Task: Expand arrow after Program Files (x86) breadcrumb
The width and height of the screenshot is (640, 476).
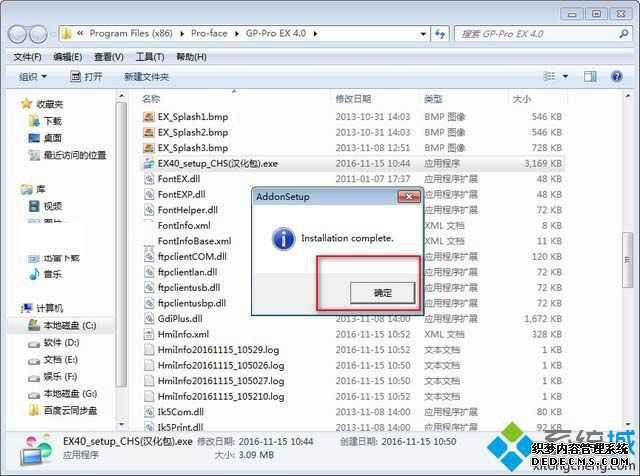Action: (182, 34)
